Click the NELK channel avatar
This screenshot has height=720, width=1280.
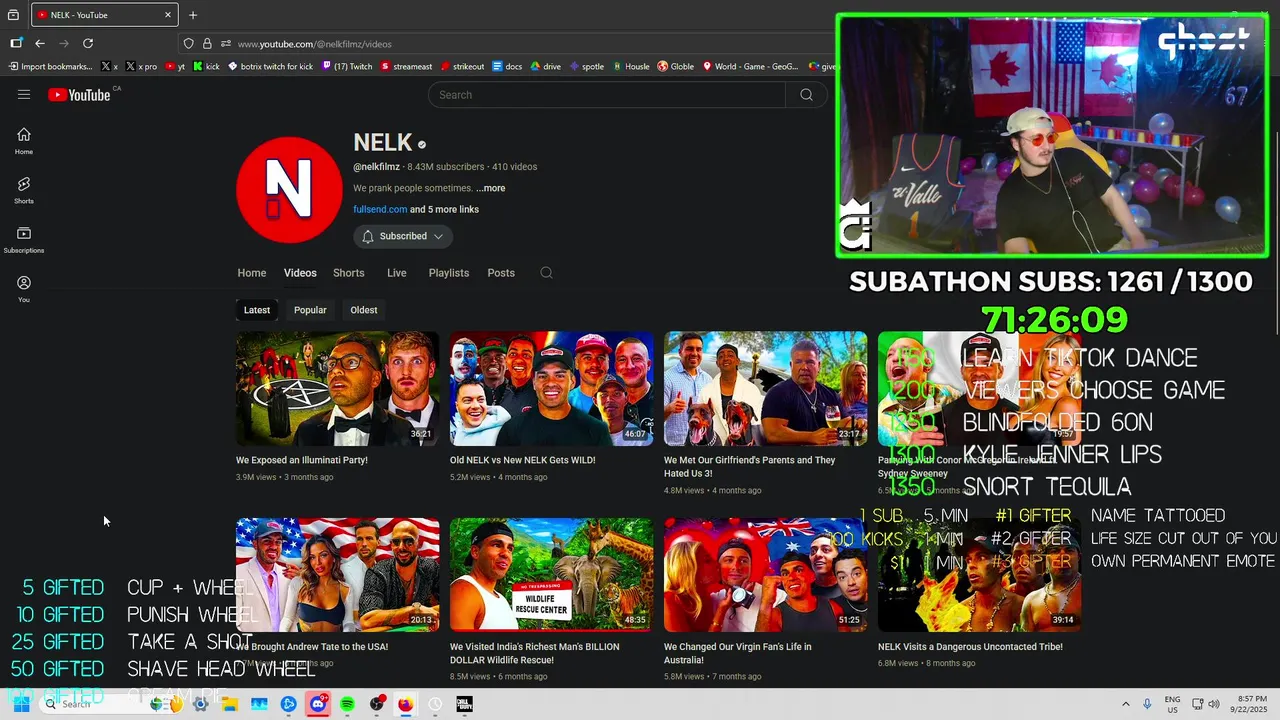tap(289, 190)
